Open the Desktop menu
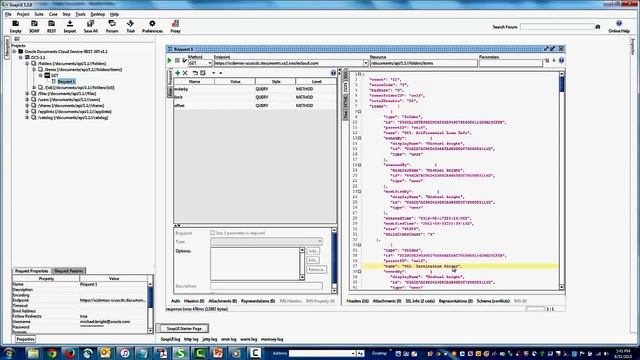The image size is (640, 360). (x=98, y=14)
